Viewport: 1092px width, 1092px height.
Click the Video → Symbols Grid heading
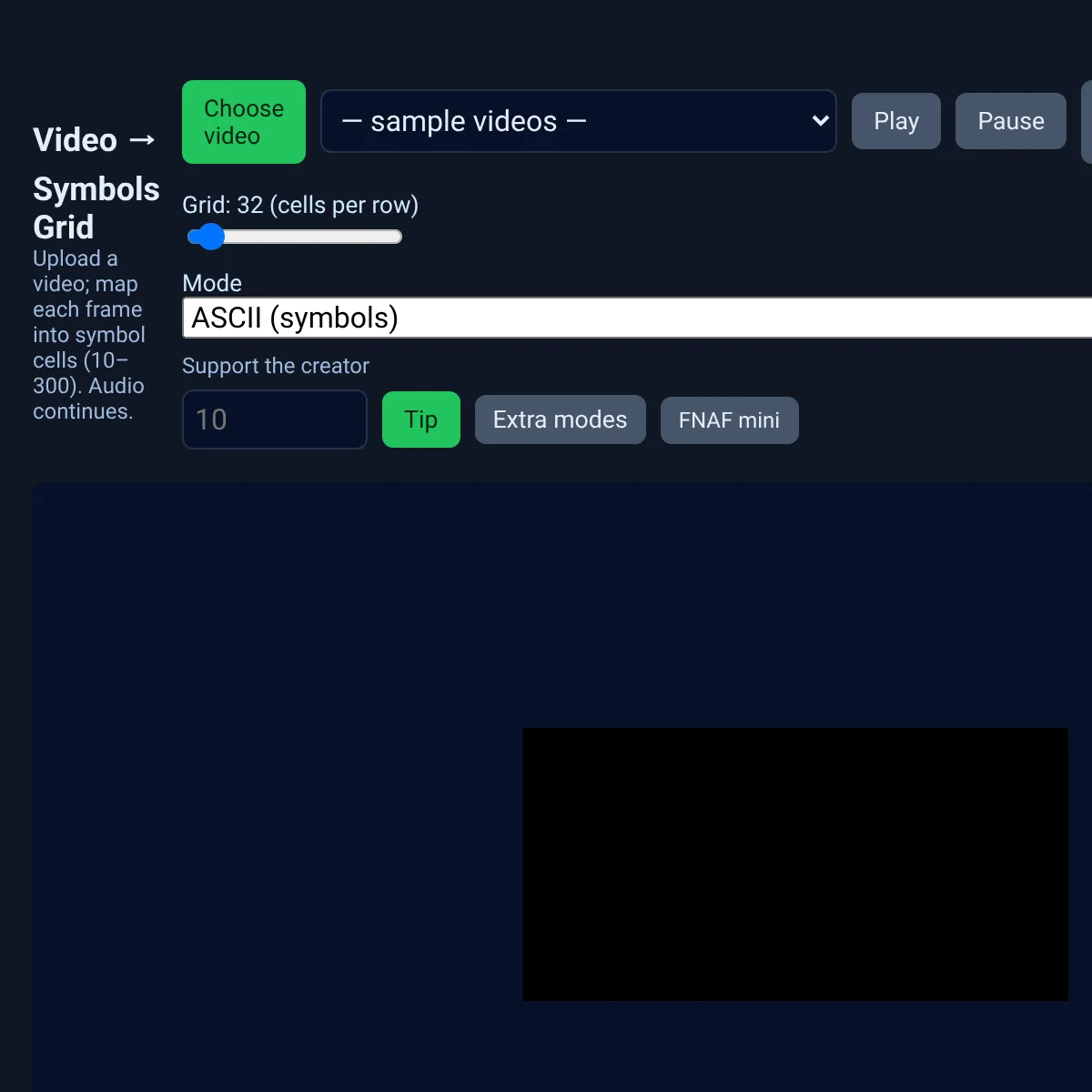coord(96,183)
